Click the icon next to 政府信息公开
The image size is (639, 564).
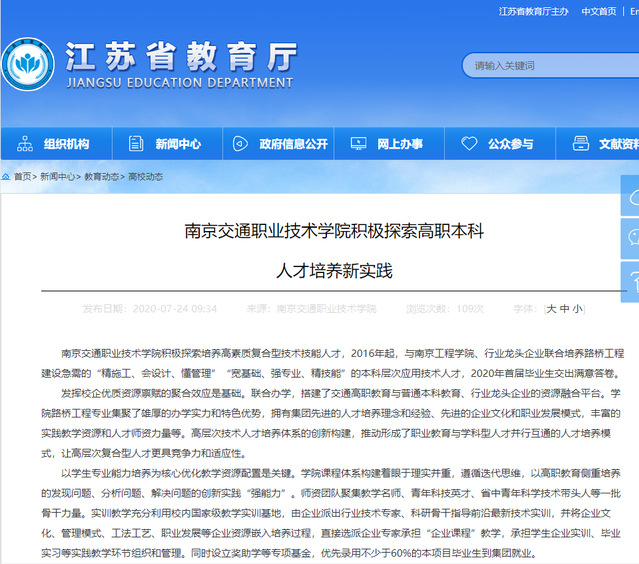242,144
